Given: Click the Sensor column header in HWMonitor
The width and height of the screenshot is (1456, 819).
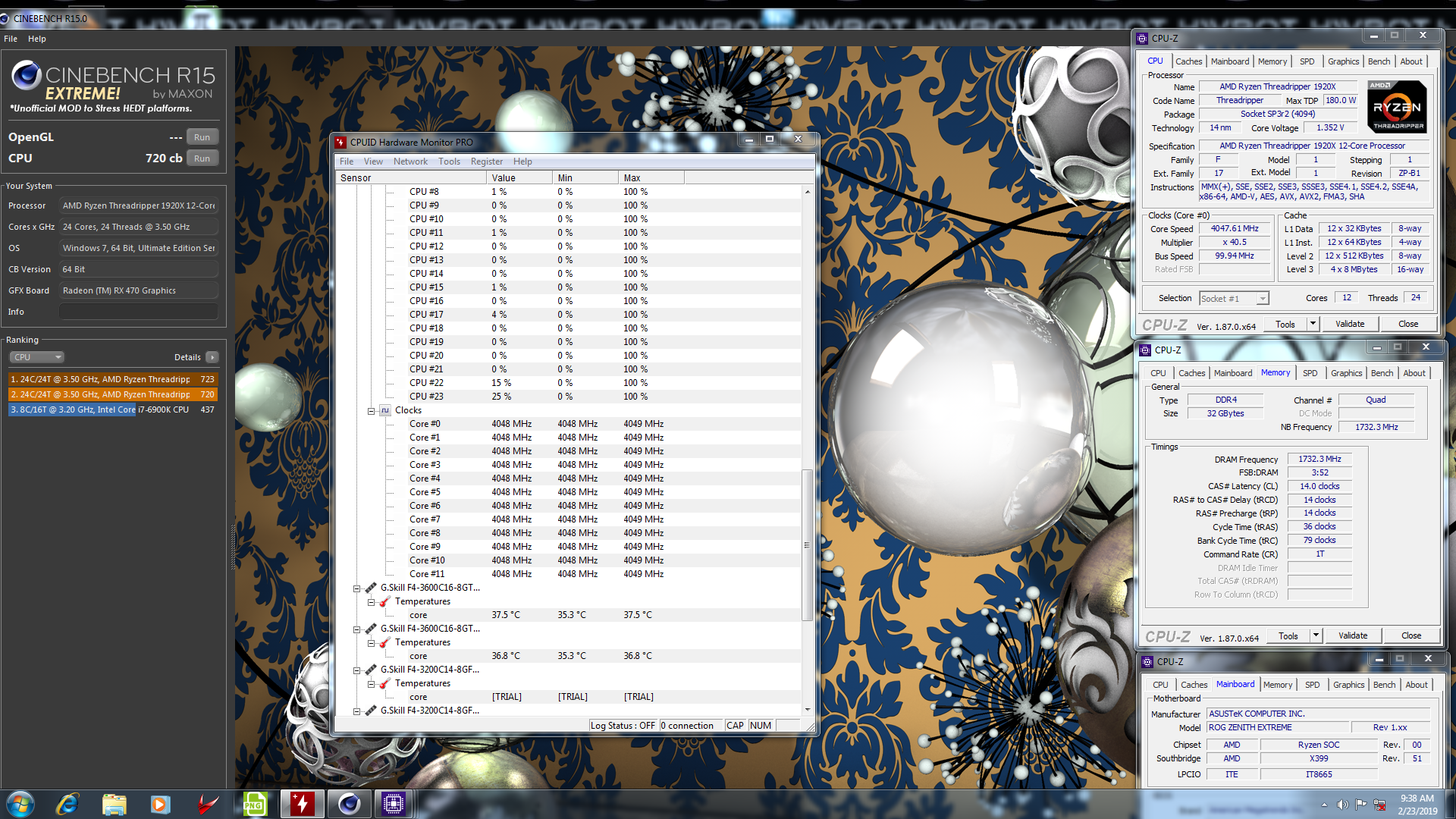Looking at the screenshot, I should [x=411, y=178].
